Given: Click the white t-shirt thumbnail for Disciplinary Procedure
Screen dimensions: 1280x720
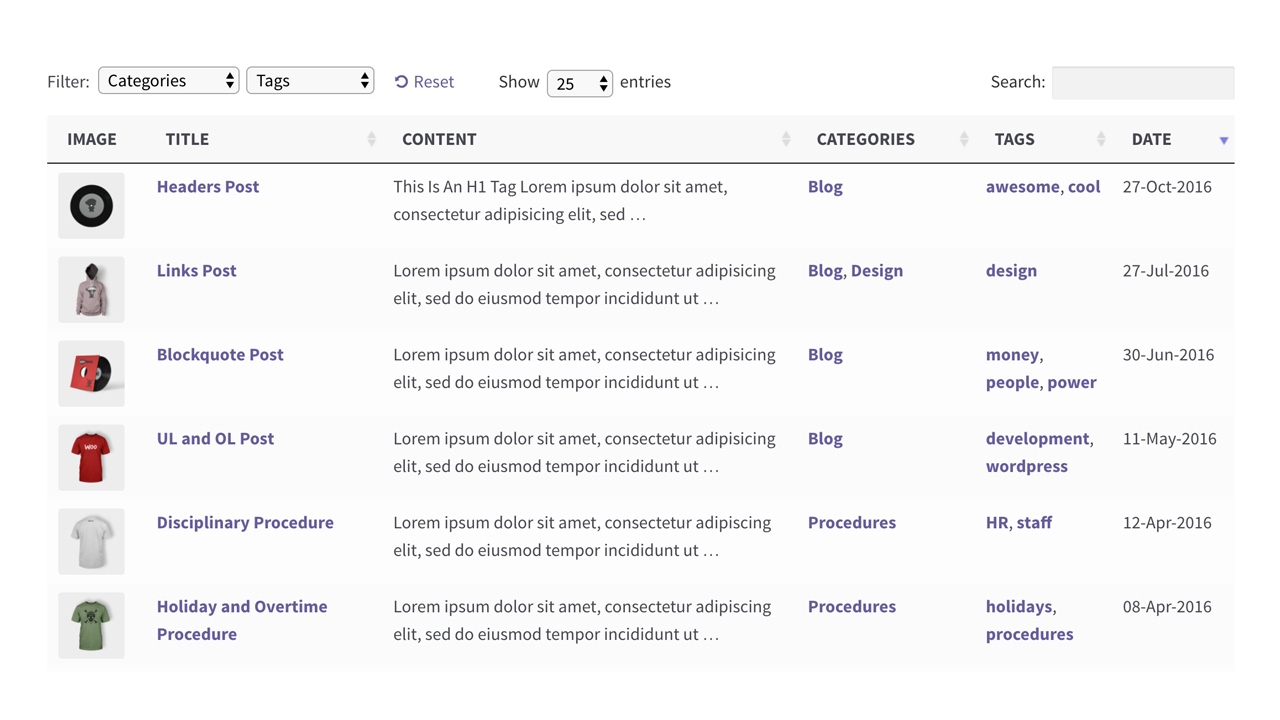Looking at the screenshot, I should tap(91, 542).
